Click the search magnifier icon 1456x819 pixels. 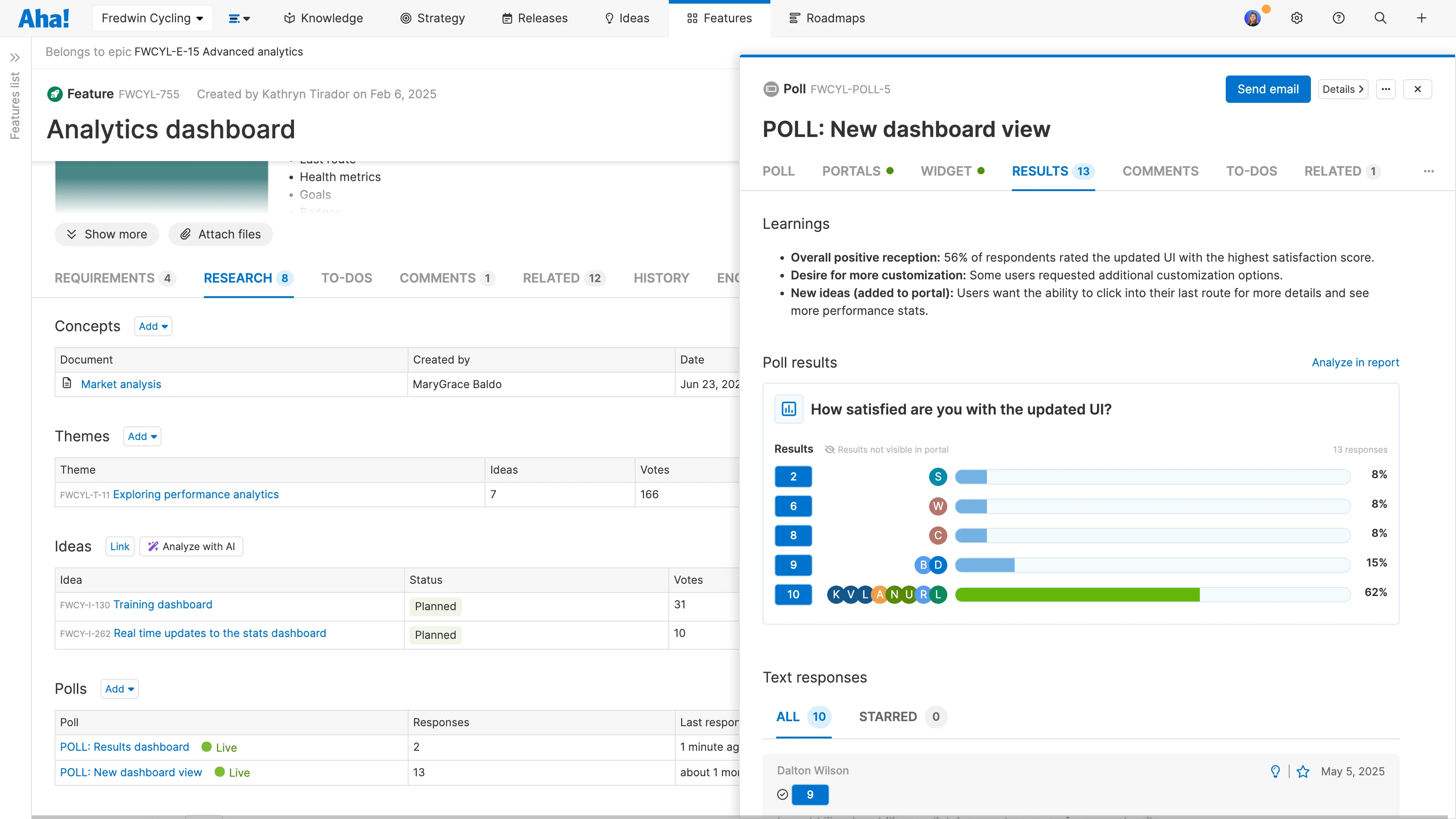tap(1380, 18)
